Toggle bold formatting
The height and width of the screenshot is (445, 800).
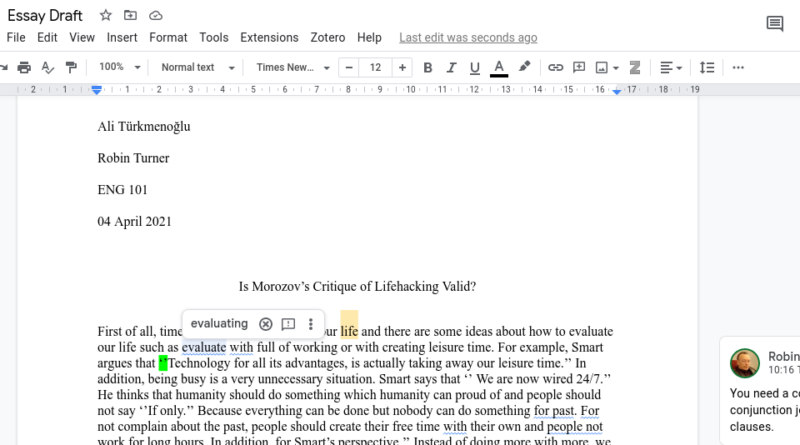pos(428,67)
